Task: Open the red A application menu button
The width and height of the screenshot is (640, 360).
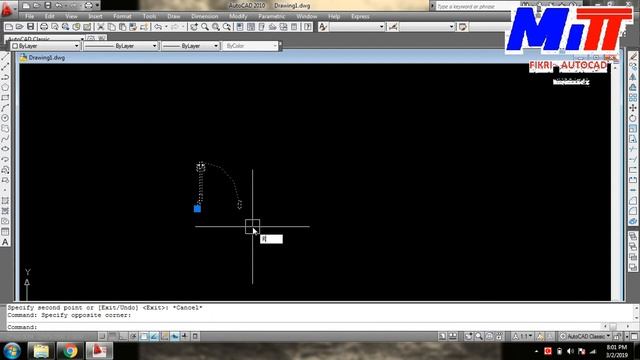Action: [7, 9]
